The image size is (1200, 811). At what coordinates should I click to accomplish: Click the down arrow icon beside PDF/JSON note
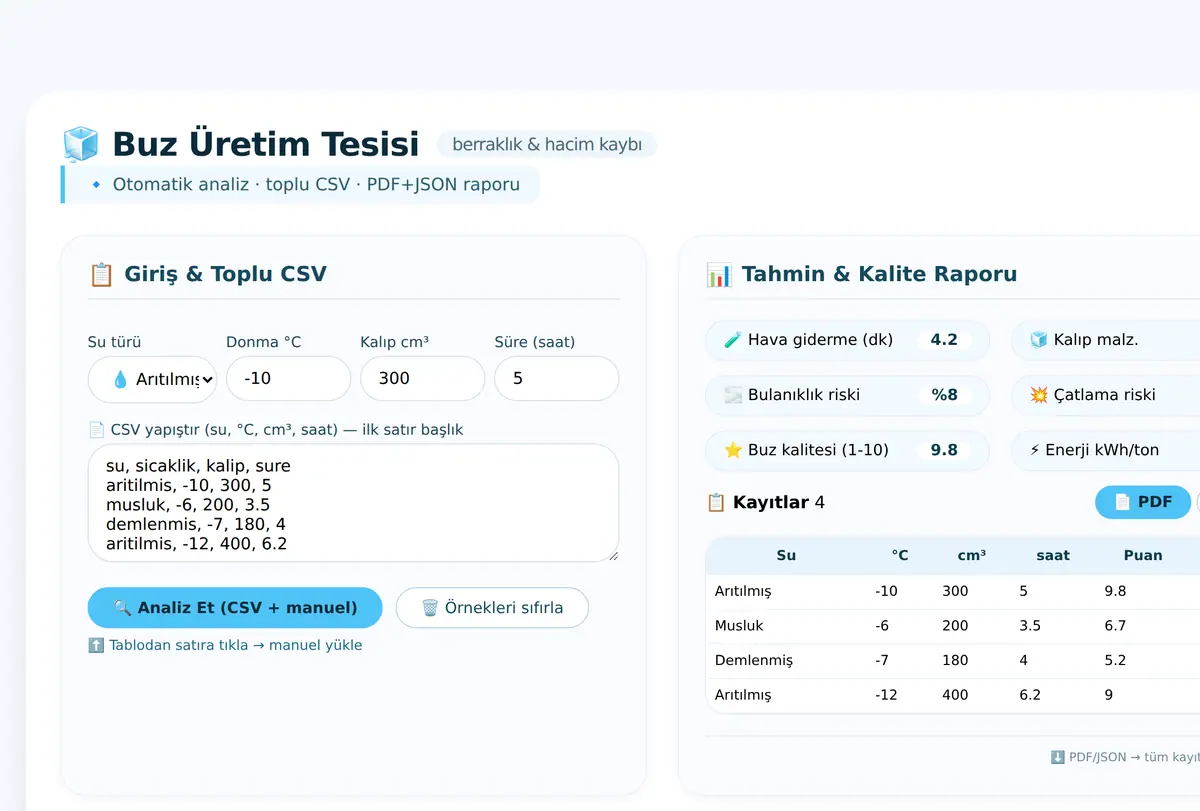tap(1057, 758)
